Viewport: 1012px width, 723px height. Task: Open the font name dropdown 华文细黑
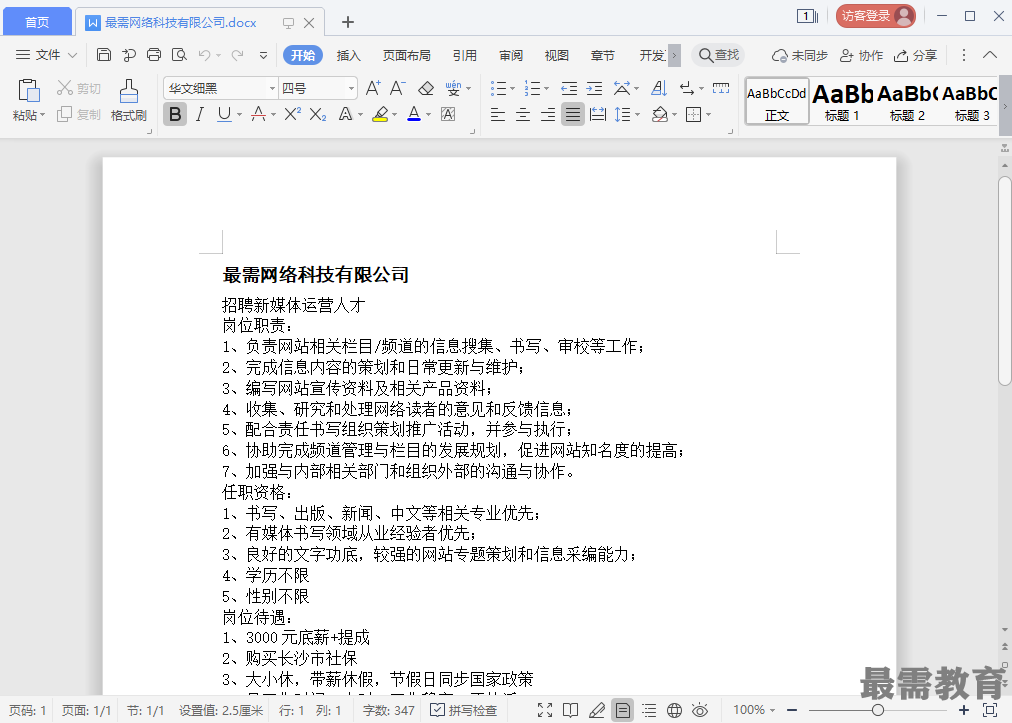pyautogui.click(x=272, y=88)
